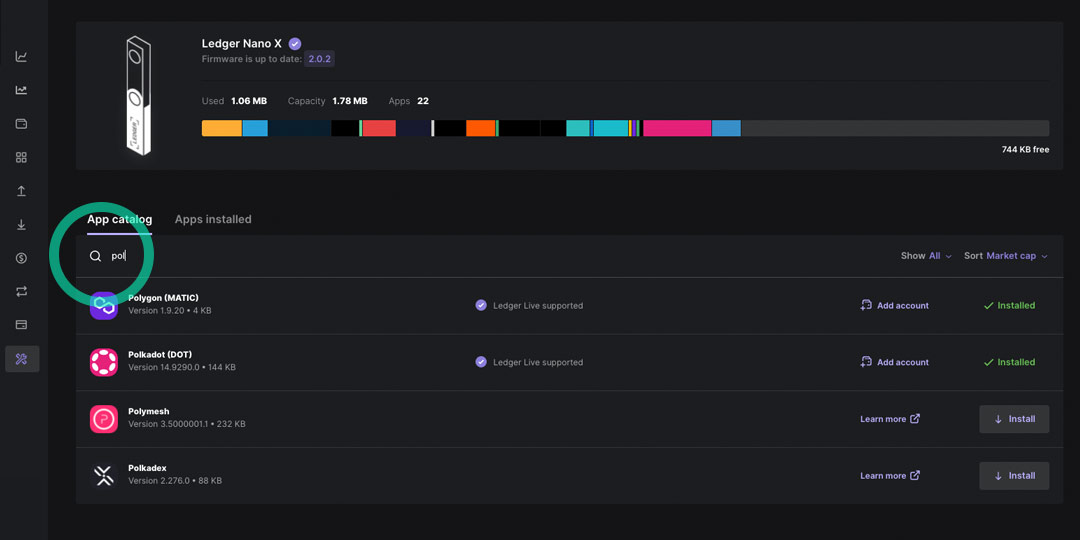Screen dimensions: 1080x540
Task: Open the Market trending chart sidebar icon
Action: (x=21, y=90)
